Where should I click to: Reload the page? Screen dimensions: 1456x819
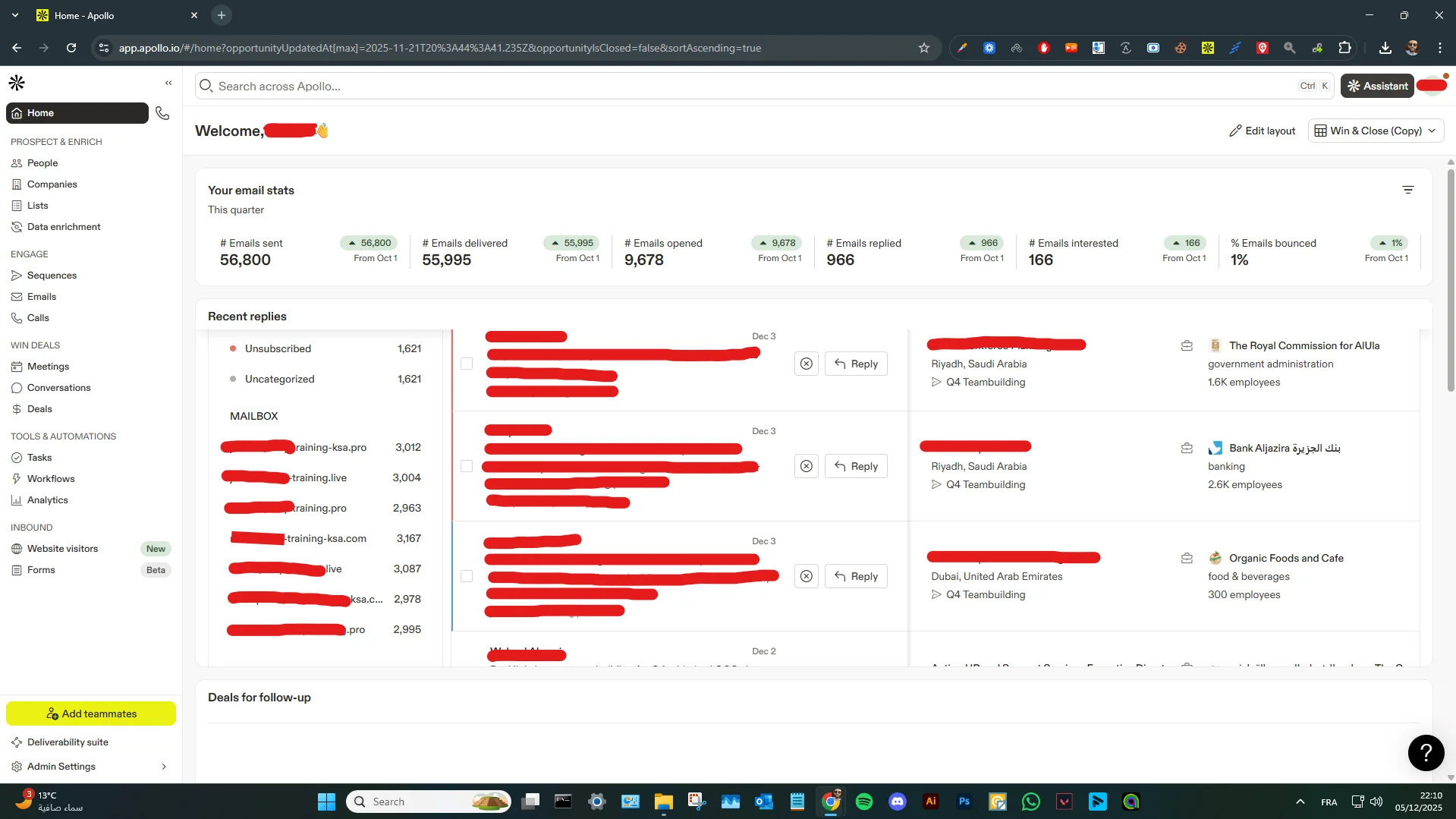(x=71, y=48)
